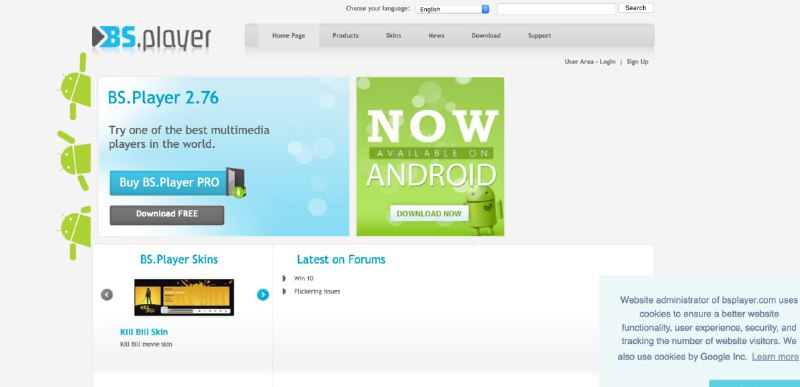Click the BS.player logo
The width and height of the screenshot is (800, 387).
click(152, 39)
